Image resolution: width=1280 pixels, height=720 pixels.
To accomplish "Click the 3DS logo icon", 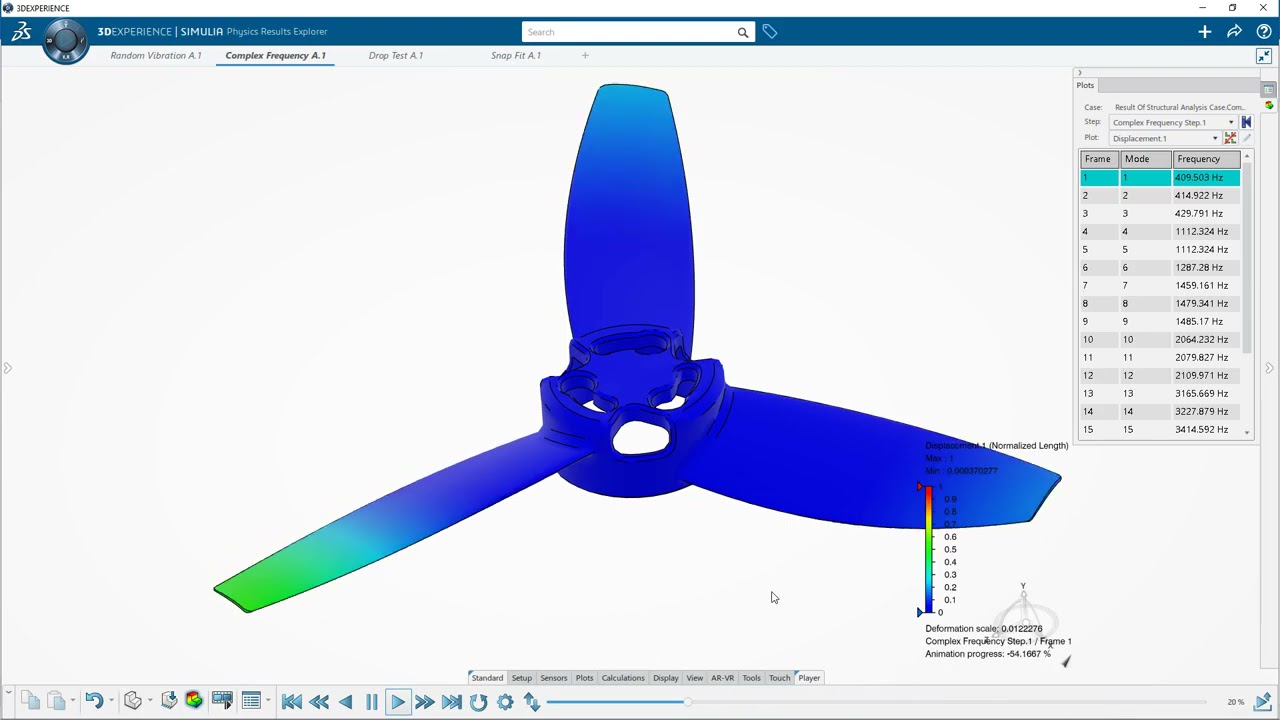I will click(x=21, y=32).
